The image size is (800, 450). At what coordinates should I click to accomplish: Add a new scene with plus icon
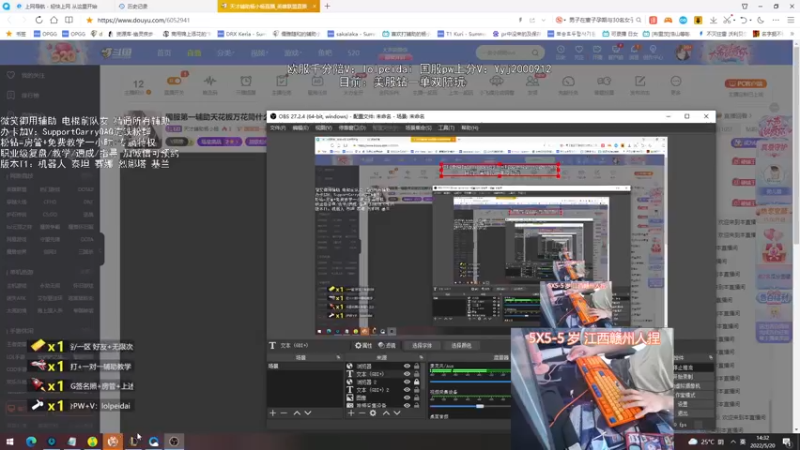pos(273,413)
